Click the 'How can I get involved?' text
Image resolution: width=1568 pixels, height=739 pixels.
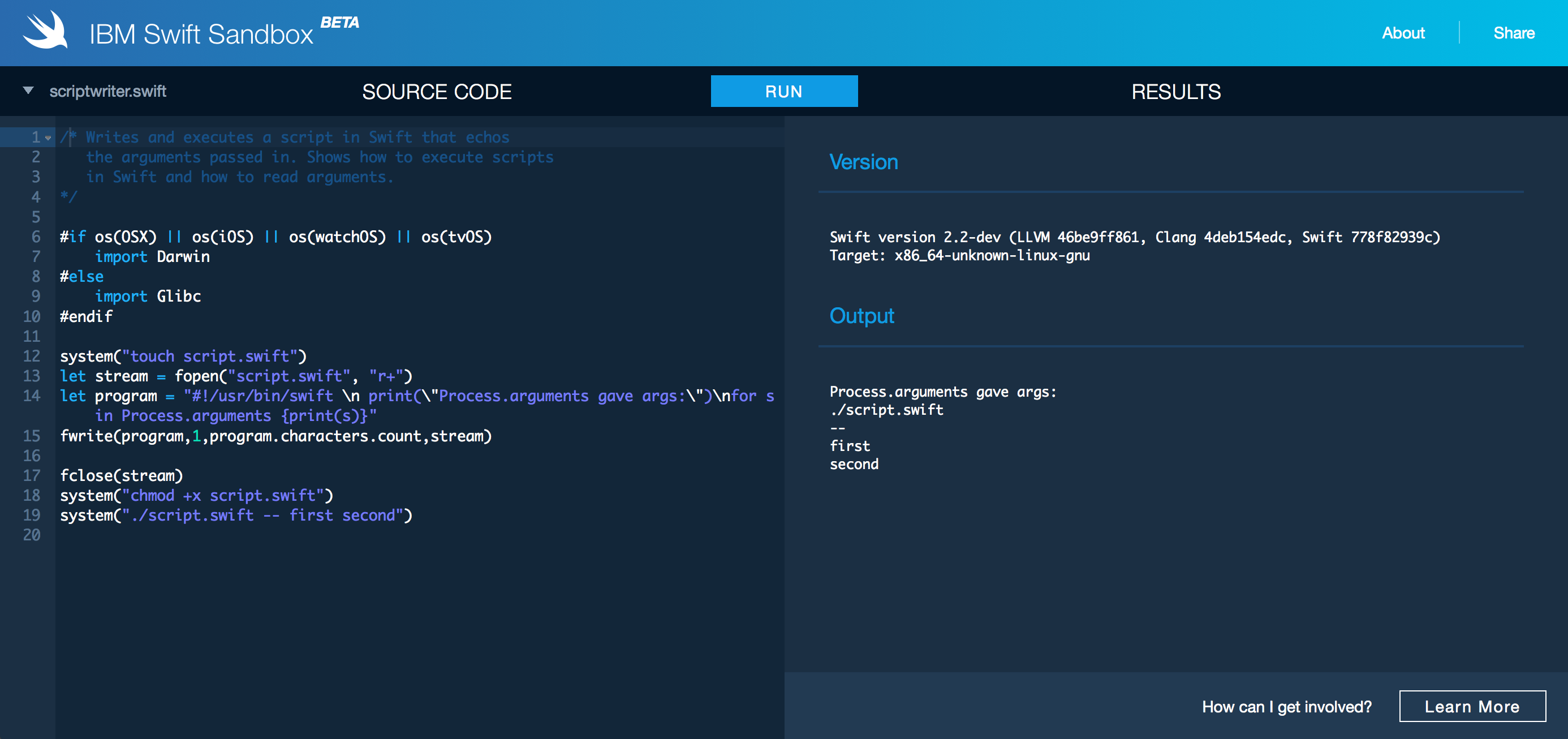click(1287, 706)
